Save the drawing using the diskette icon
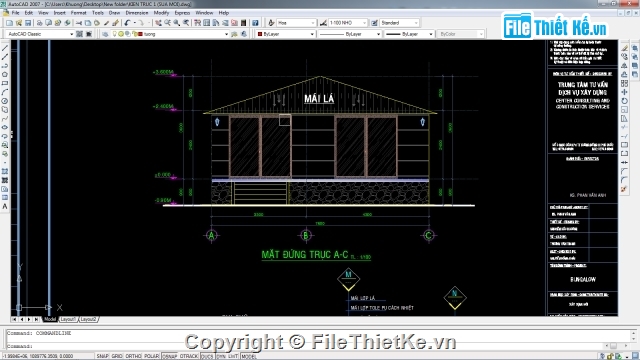 click(x=28, y=23)
